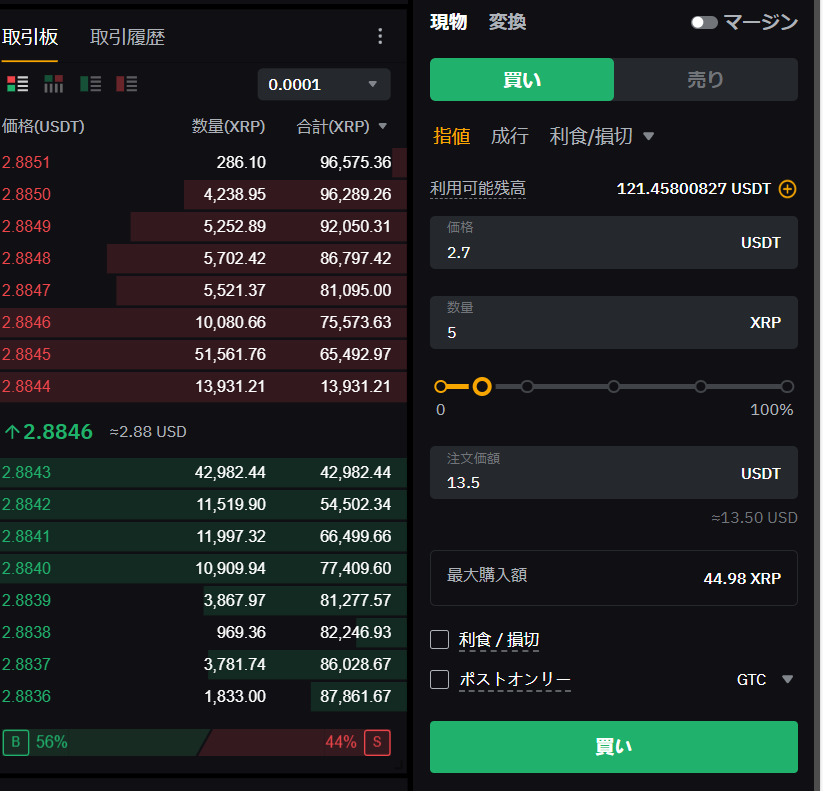The width and height of the screenshot is (824, 792).
Task: Toggle the マージン margin switch
Action: 704,22
